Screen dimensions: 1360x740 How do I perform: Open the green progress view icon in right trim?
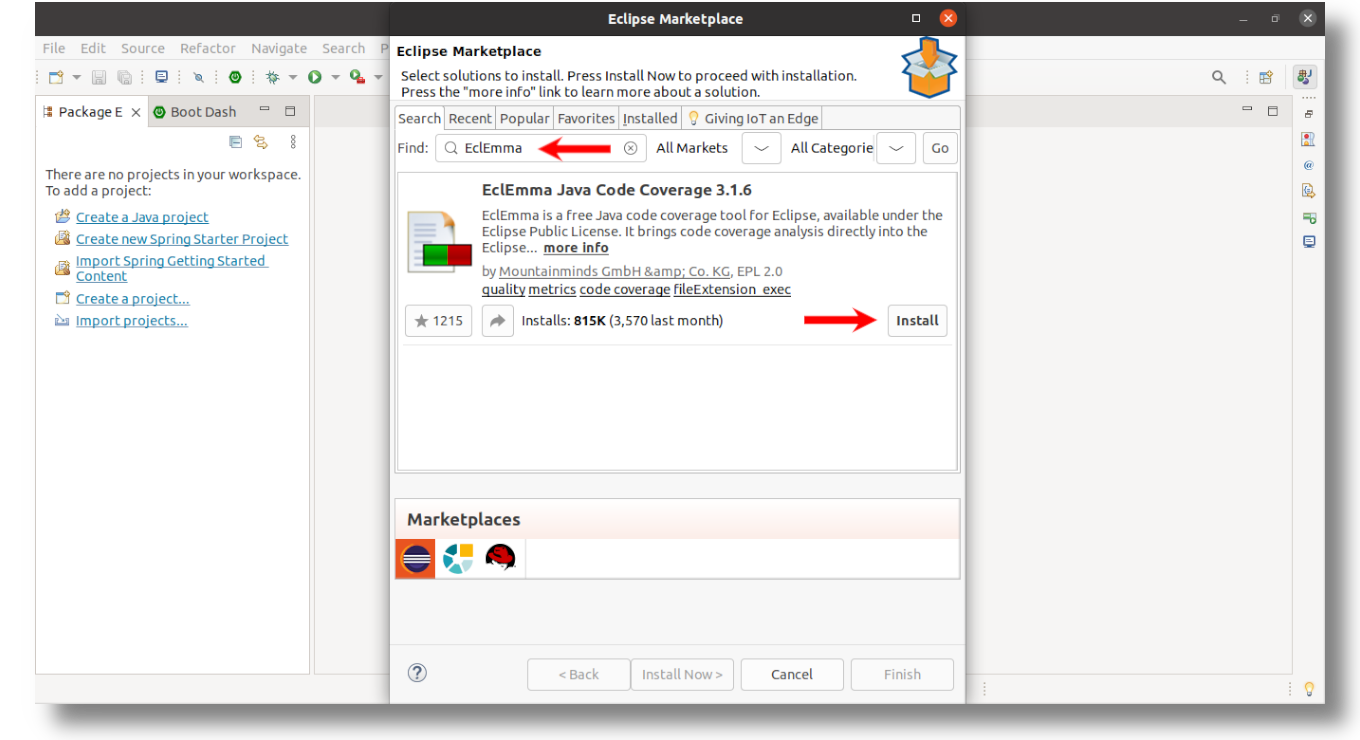pos(1309,217)
